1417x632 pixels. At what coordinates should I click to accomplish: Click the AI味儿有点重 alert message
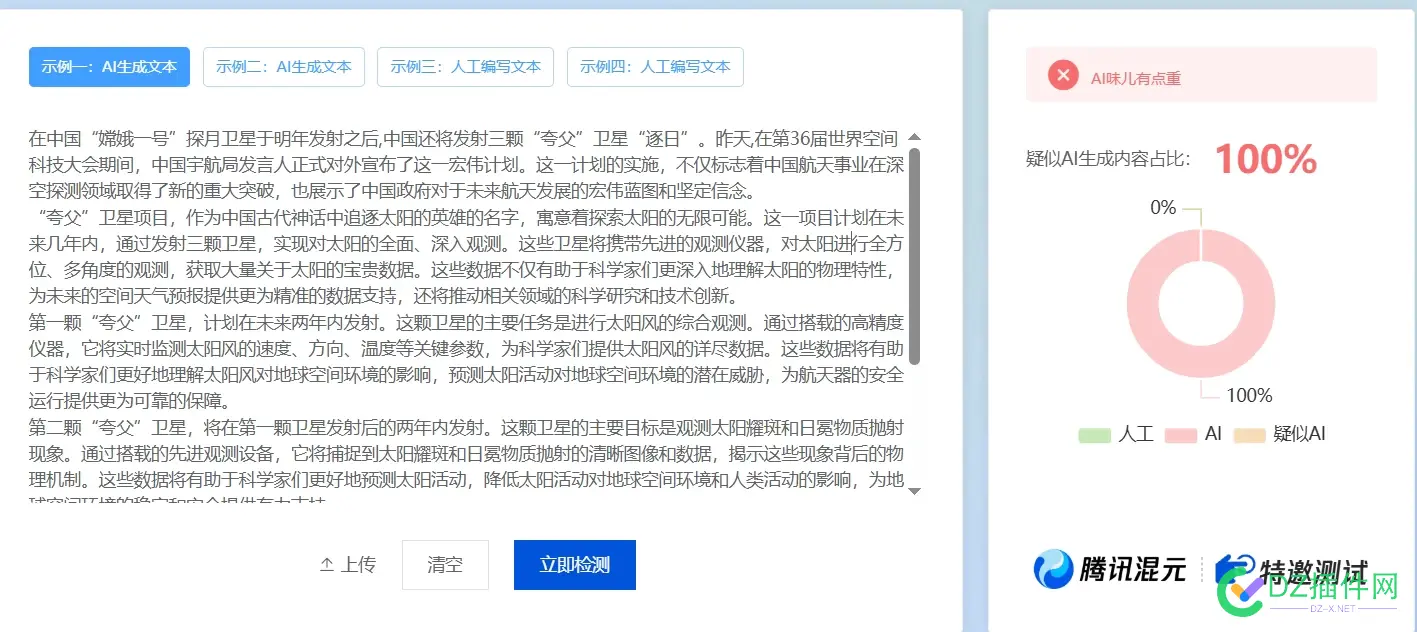(x=1135, y=78)
